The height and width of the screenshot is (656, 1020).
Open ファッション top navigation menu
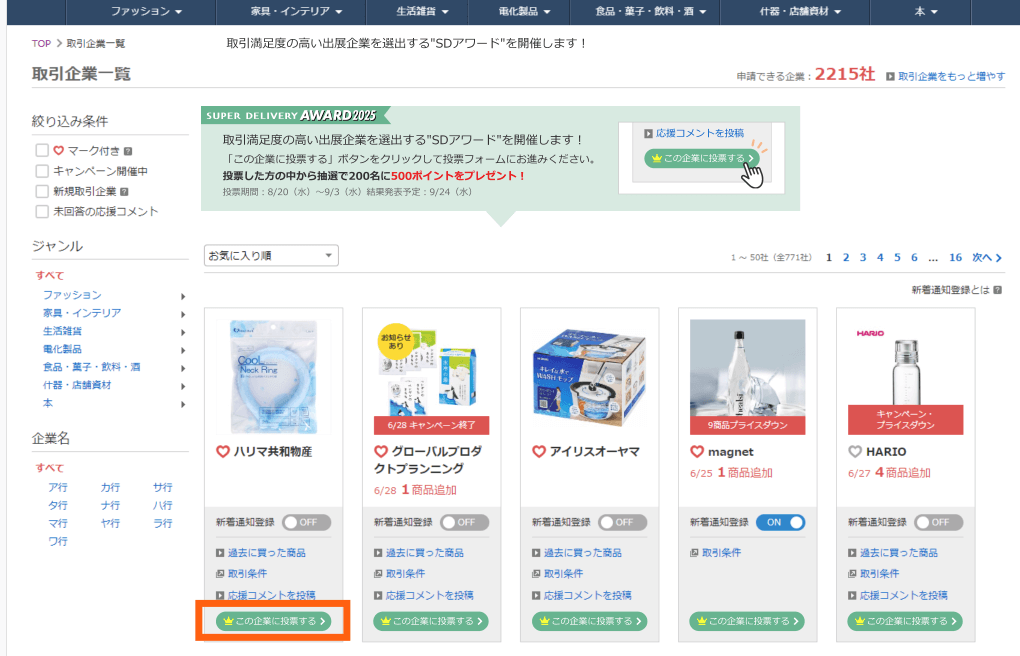pyautogui.click(x=146, y=12)
